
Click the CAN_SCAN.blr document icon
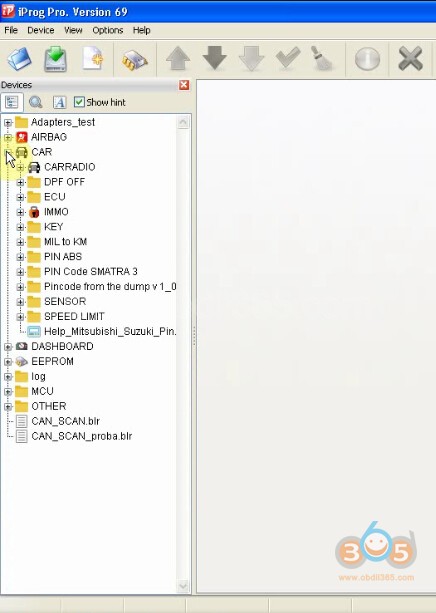22,421
